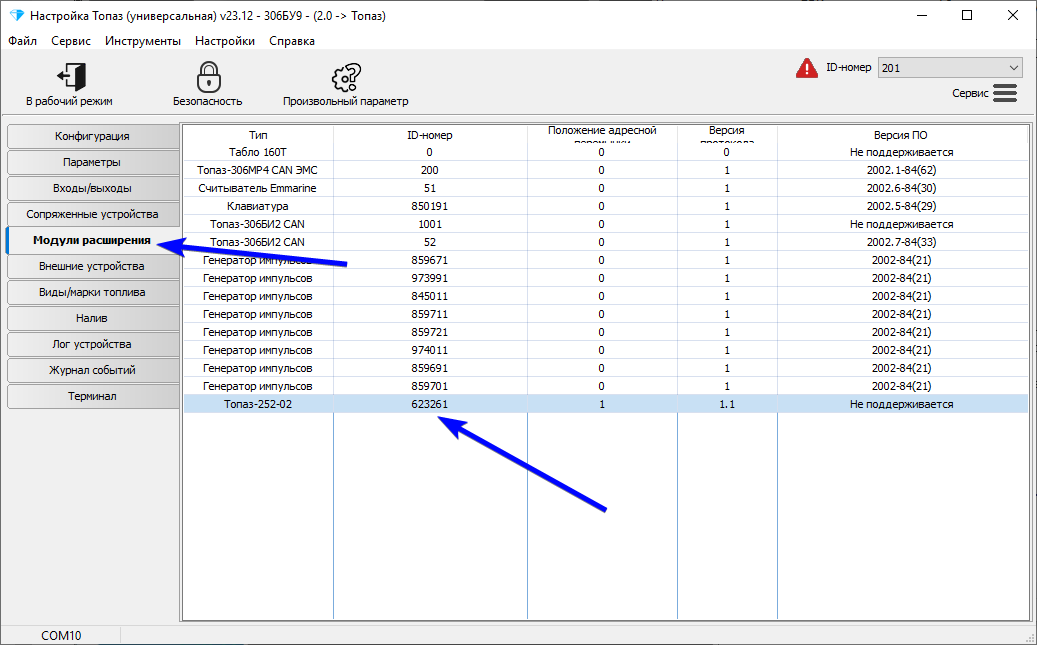Click software version 2002.5-84(29)
The height and width of the screenshot is (645, 1037).
pyautogui.click(x=901, y=206)
